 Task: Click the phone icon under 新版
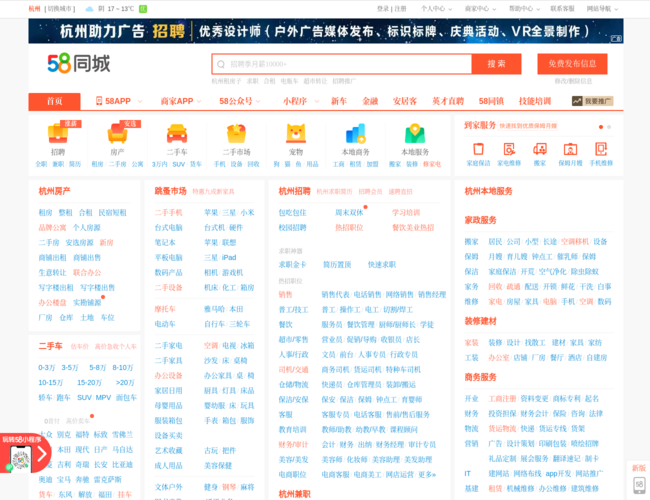coord(639,485)
